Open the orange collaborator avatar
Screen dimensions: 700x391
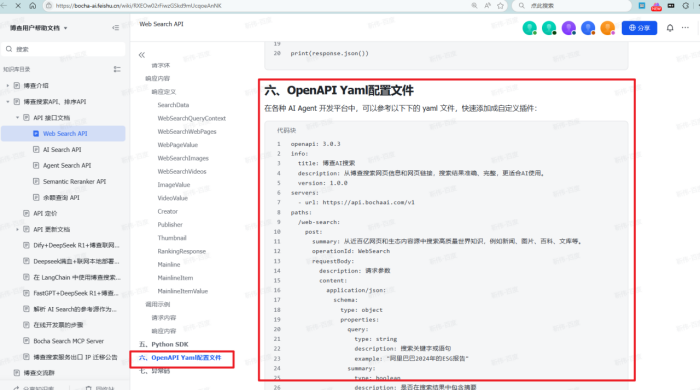coord(608,28)
